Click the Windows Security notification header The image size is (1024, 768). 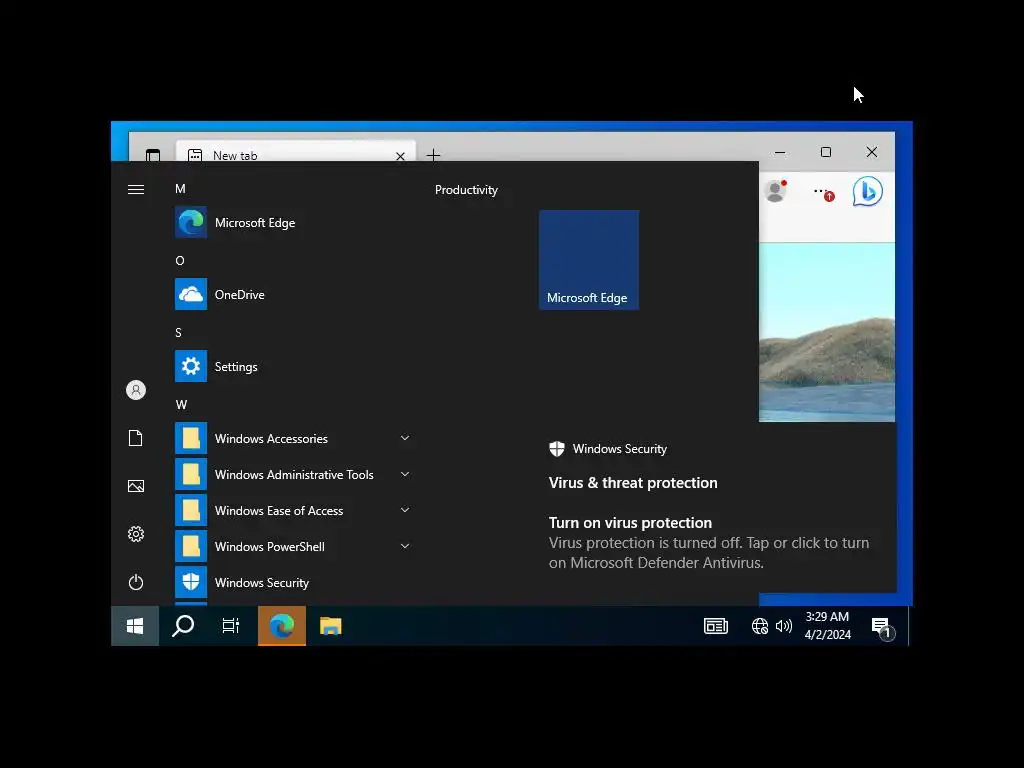pos(608,449)
